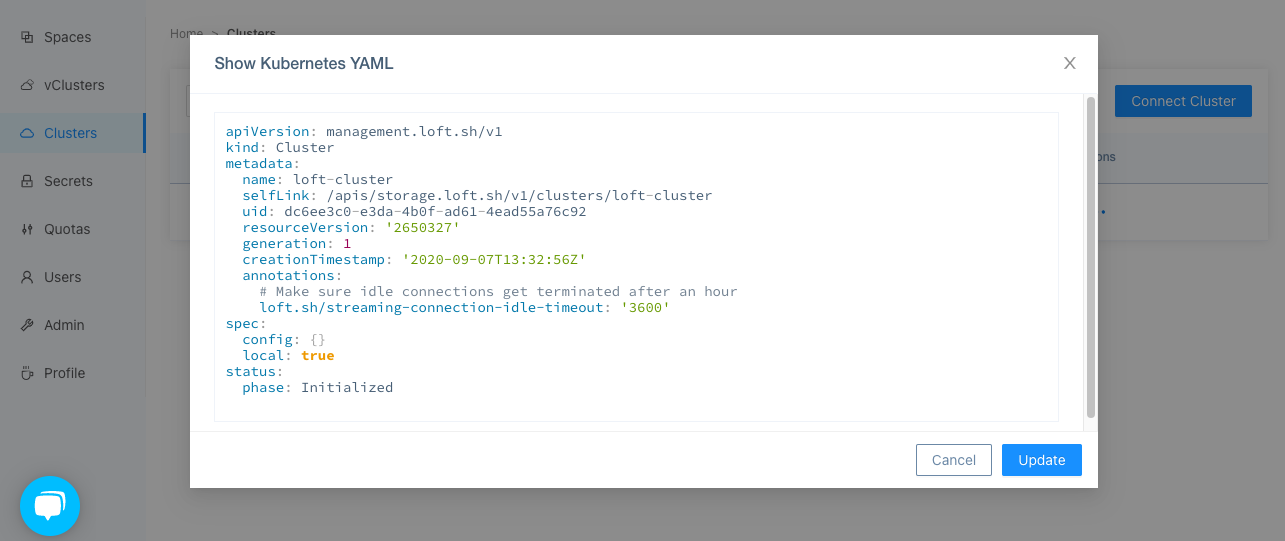Cancel the YAML editing dialog

pyautogui.click(x=953, y=460)
